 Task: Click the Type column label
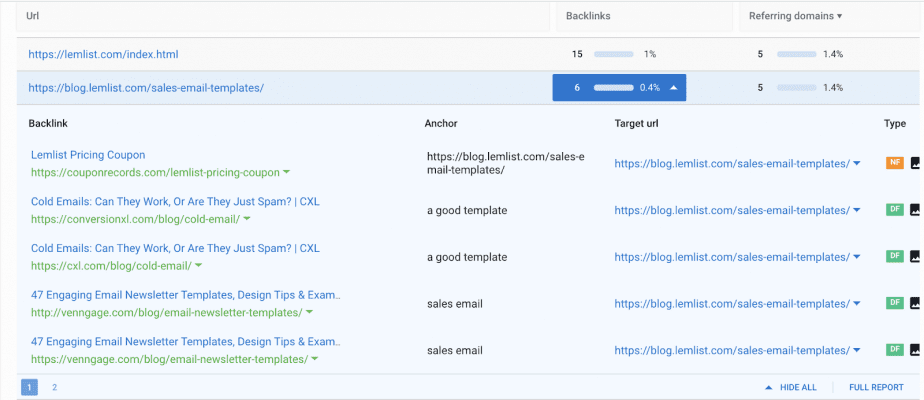coord(895,124)
